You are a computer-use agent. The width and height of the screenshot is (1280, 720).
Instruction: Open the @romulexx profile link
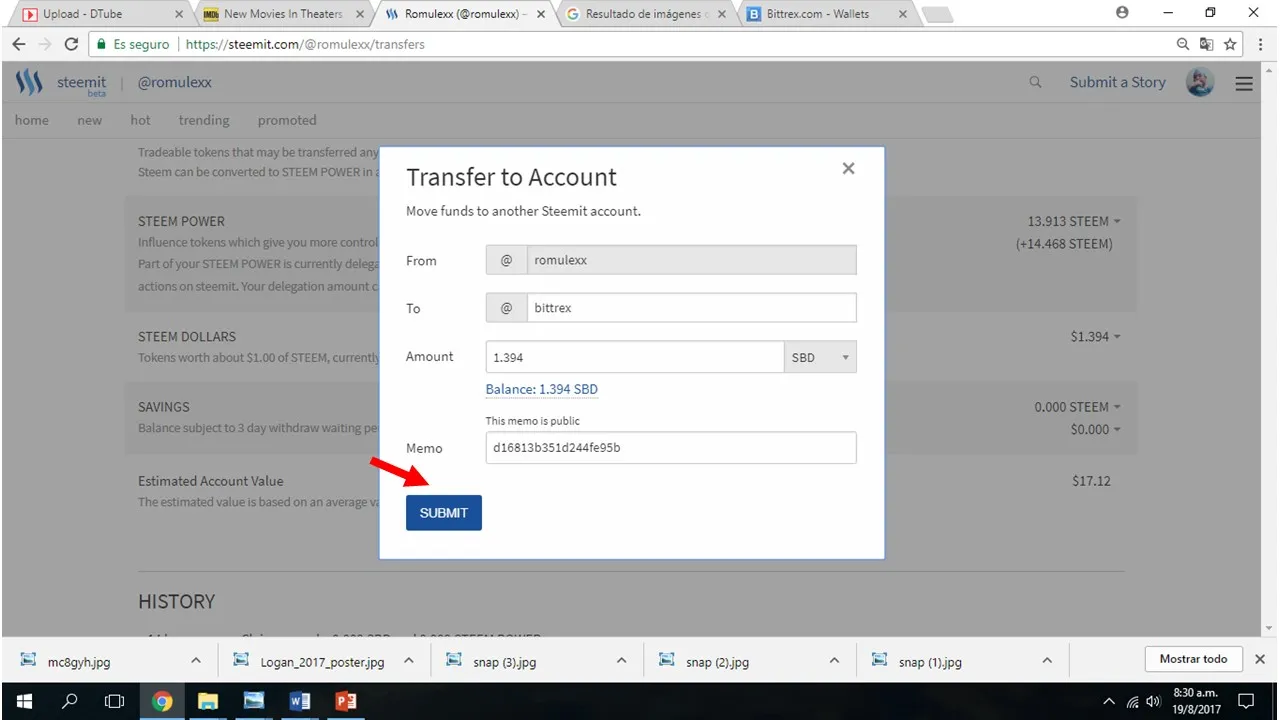pos(175,82)
